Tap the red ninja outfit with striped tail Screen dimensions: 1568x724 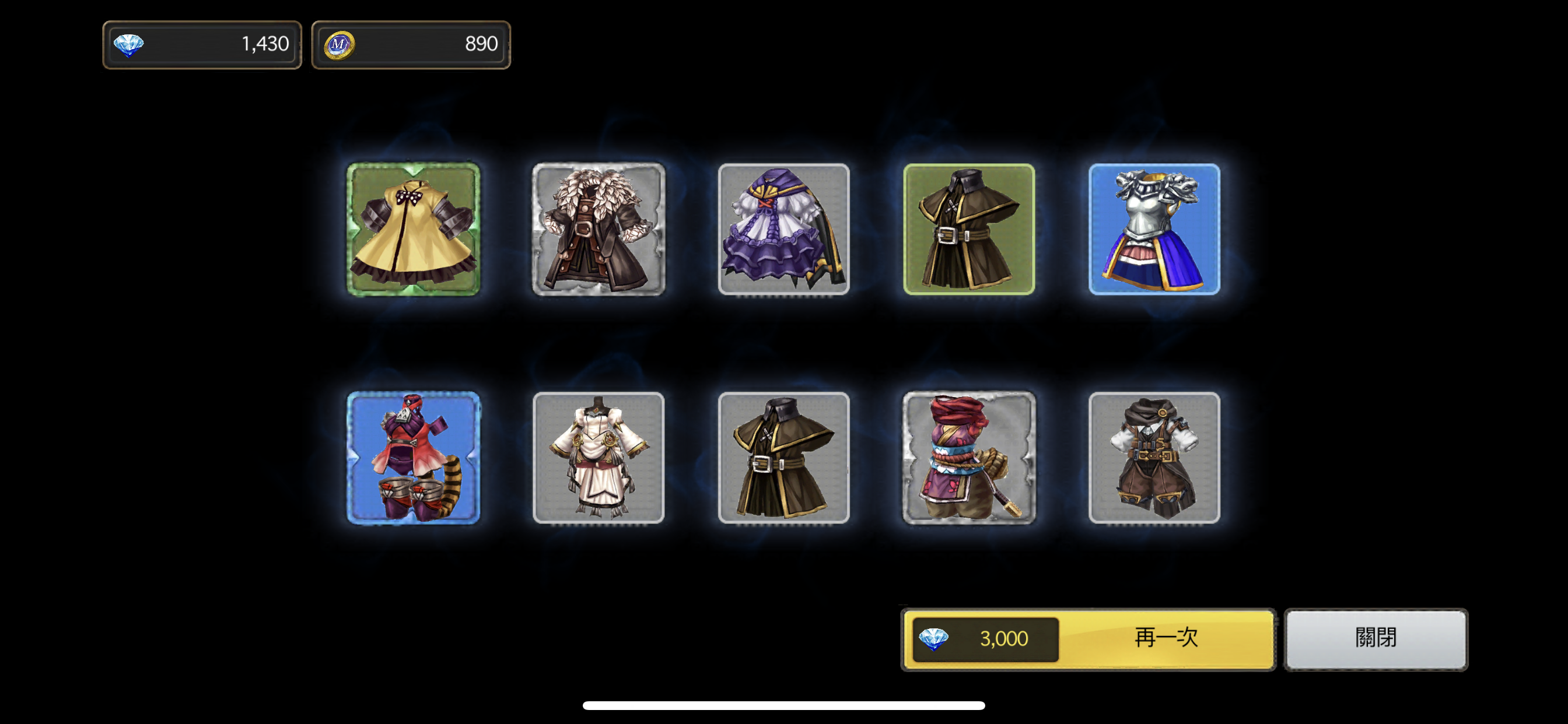click(x=414, y=458)
